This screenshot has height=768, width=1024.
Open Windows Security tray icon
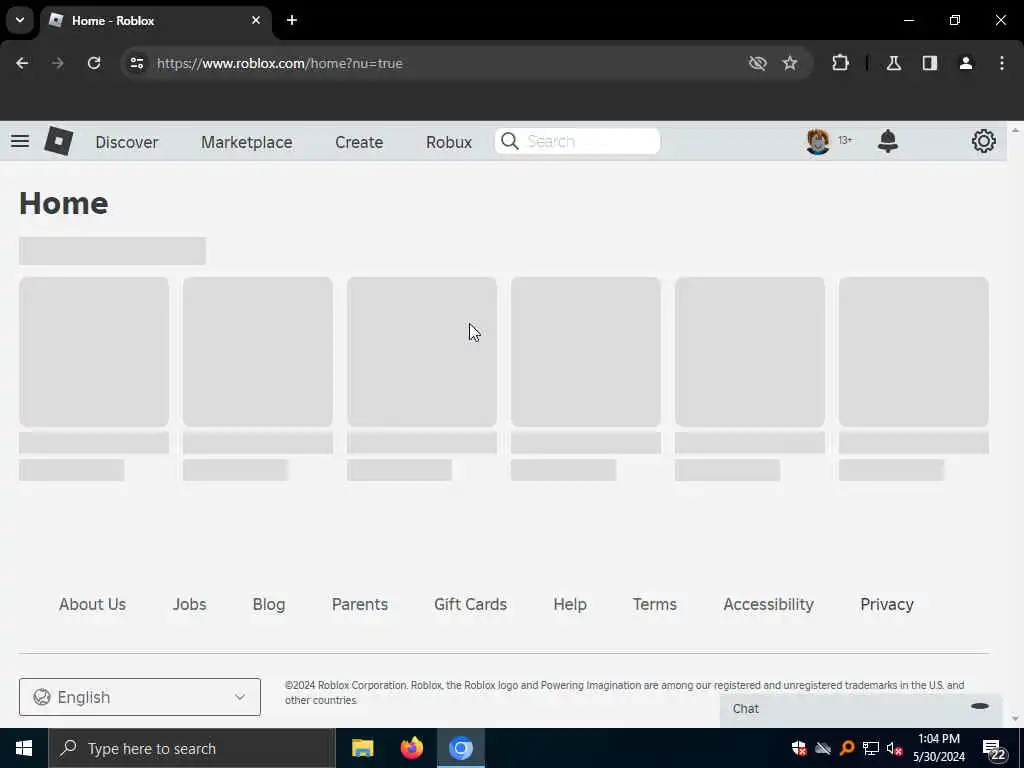[799, 748]
